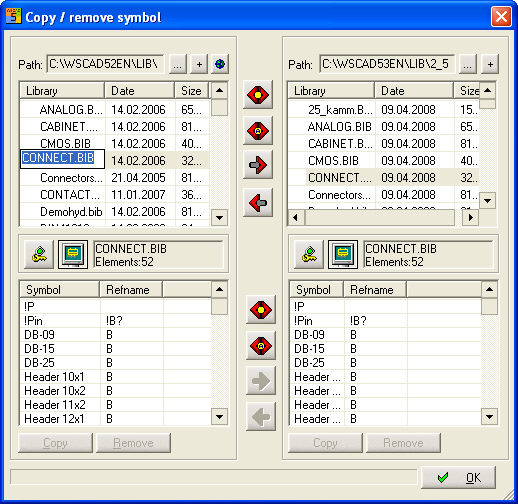Click down arrow of right symbol list scrollbar

pyautogui.click(x=489, y=417)
